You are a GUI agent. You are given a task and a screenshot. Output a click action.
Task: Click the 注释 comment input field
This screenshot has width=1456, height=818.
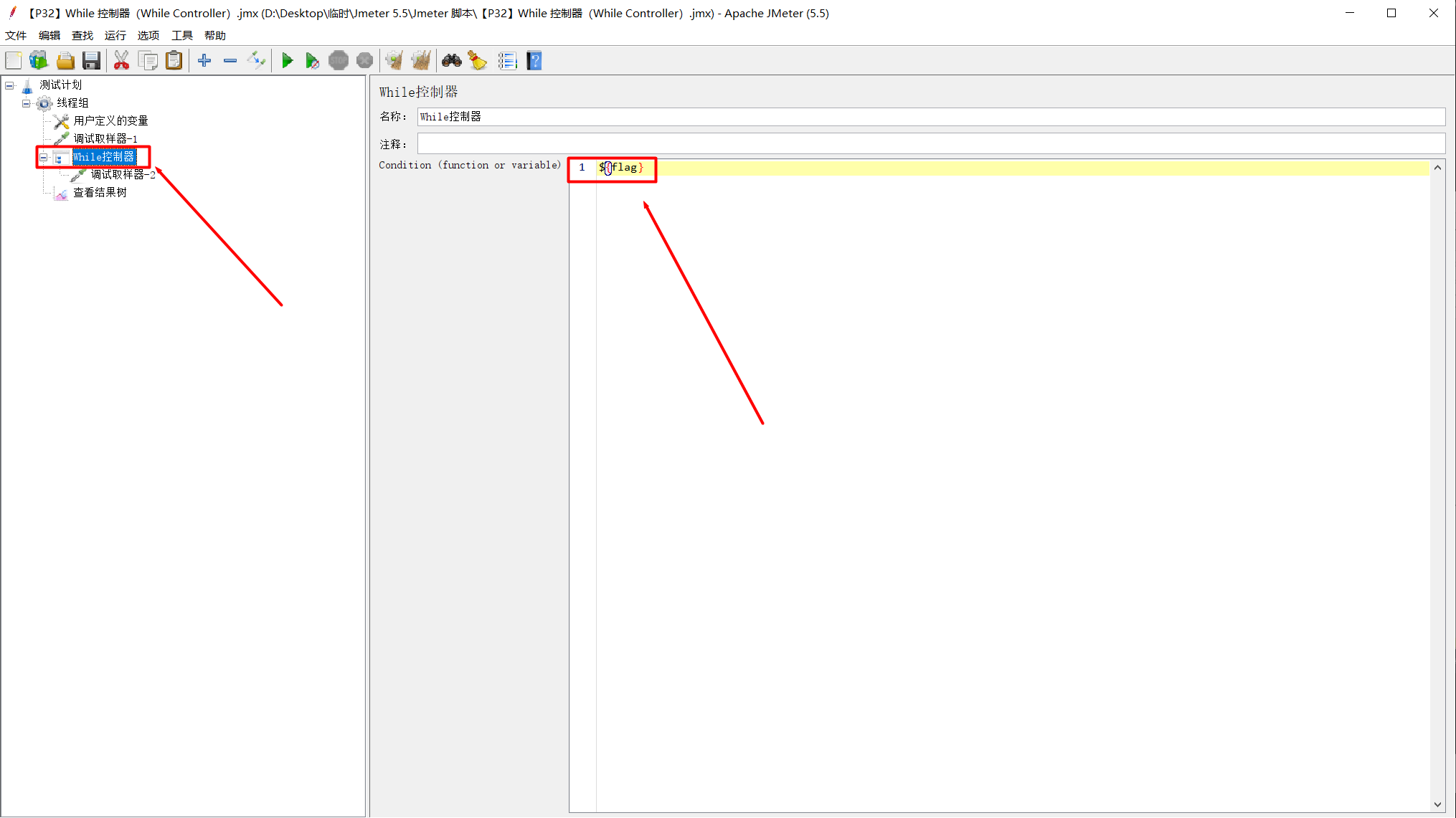pos(717,143)
